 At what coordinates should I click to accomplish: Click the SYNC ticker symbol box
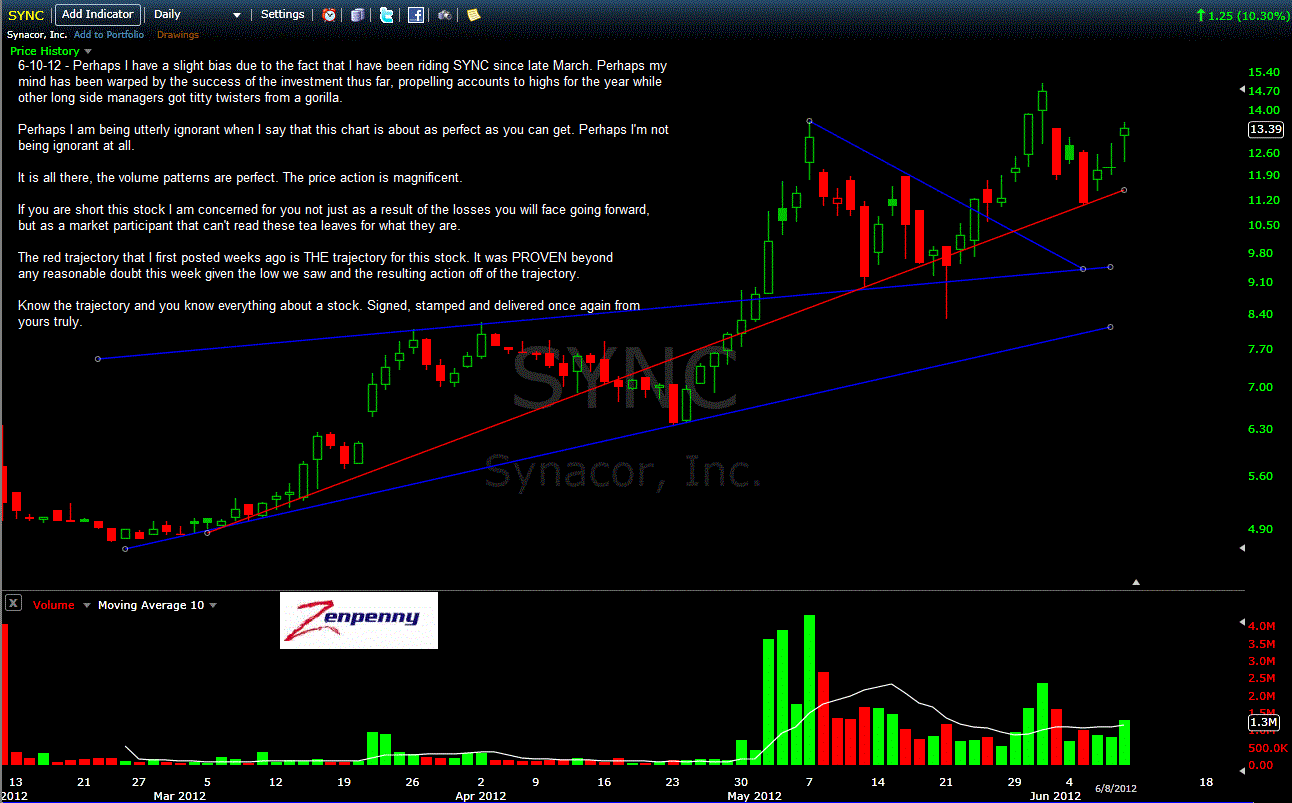coord(26,15)
